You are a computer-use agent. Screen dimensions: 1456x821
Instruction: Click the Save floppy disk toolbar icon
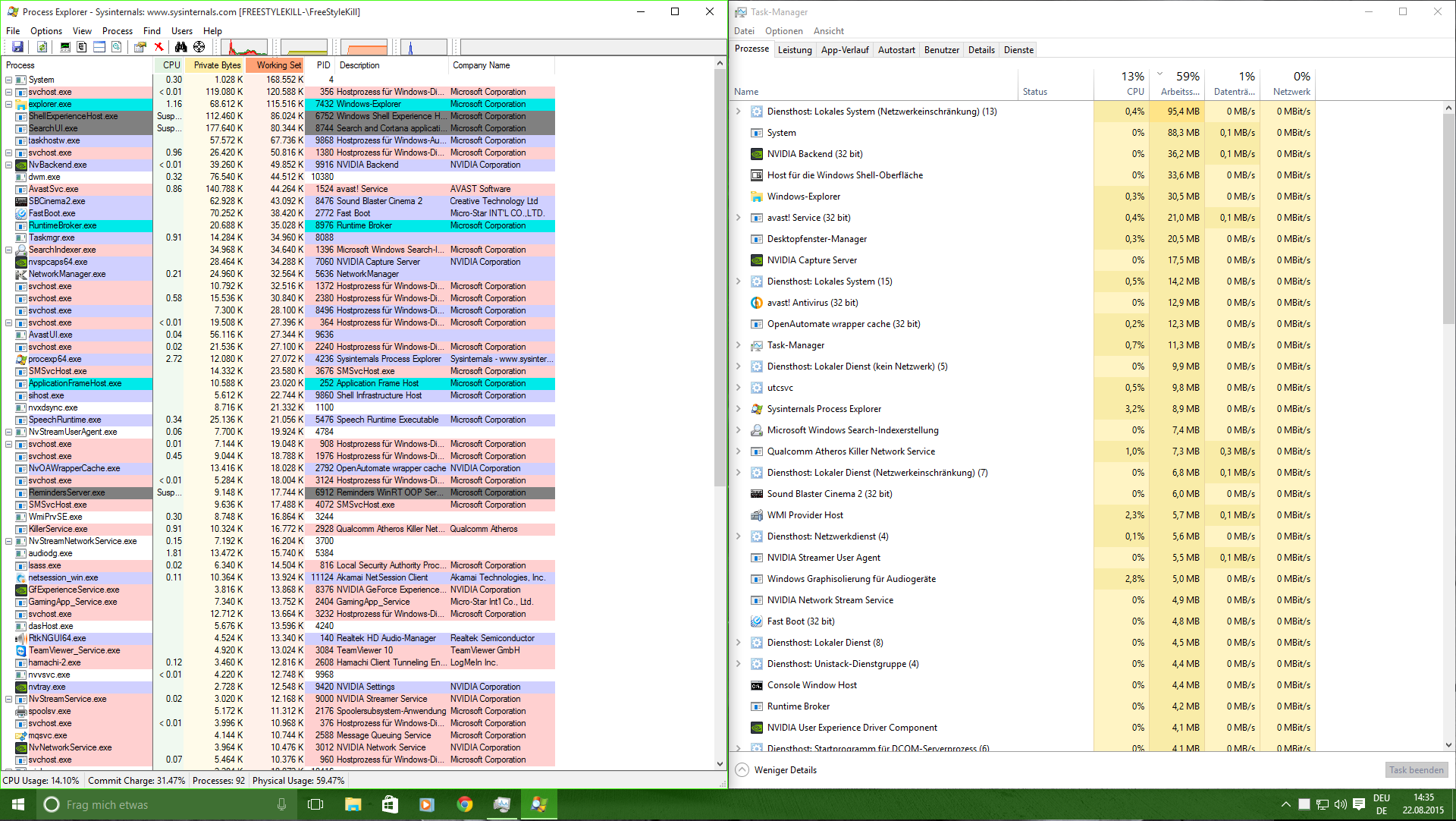17,47
